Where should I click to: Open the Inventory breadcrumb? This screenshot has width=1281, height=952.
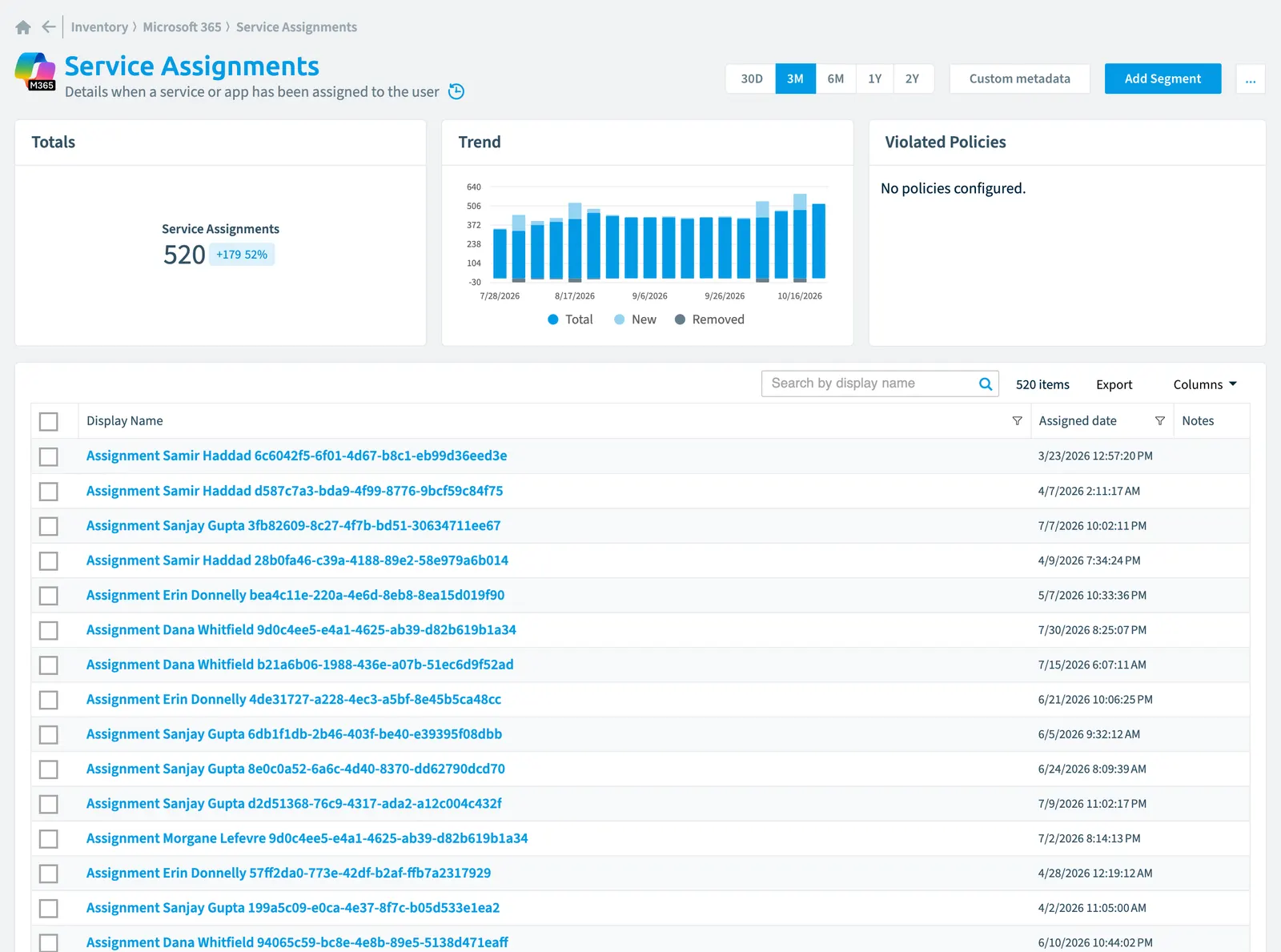pos(99,27)
